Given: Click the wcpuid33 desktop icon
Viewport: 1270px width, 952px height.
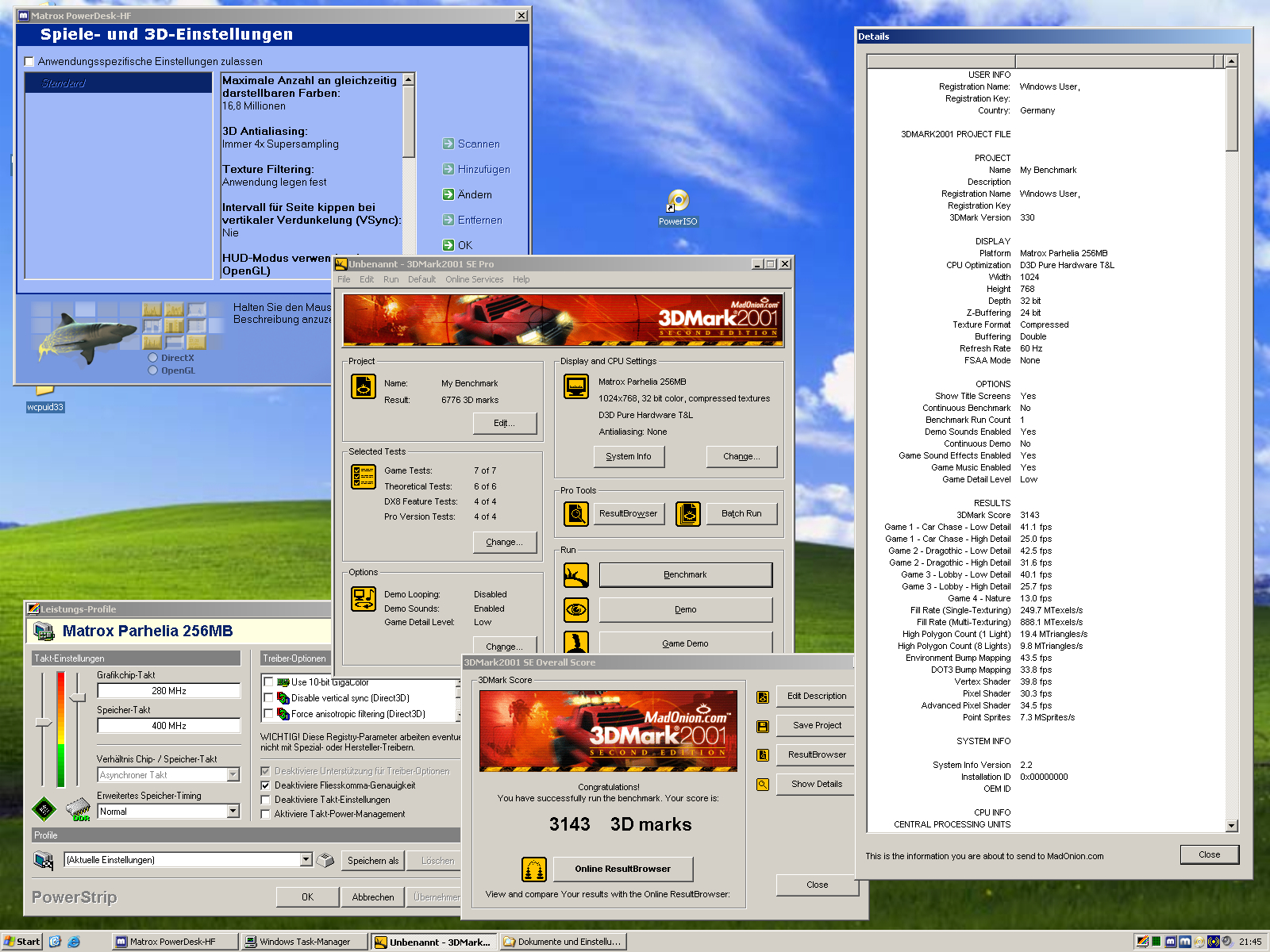Looking at the screenshot, I should pos(45,390).
